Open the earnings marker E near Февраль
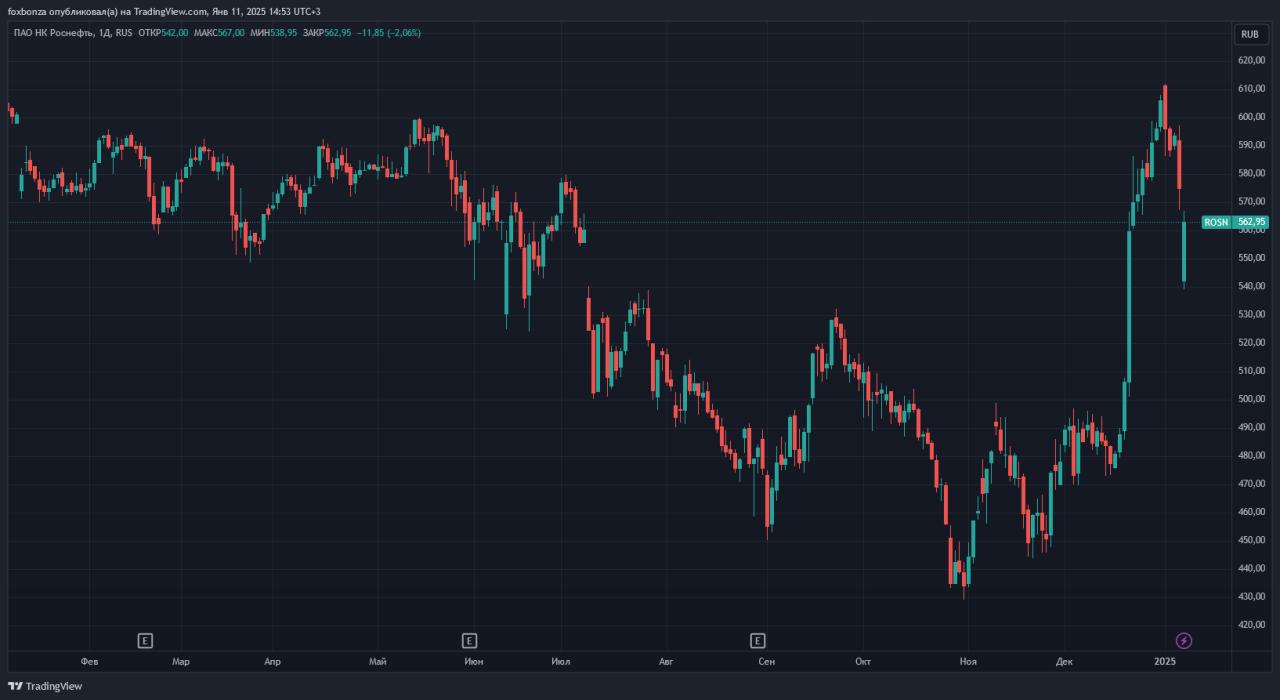 pyautogui.click(x=145, y=640)
